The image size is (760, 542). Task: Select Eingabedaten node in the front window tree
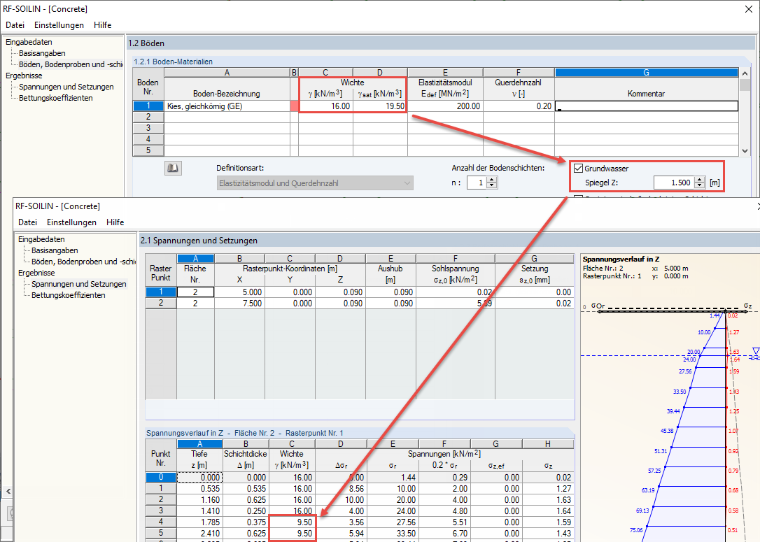pyautogui.click(x=41, y=239)
